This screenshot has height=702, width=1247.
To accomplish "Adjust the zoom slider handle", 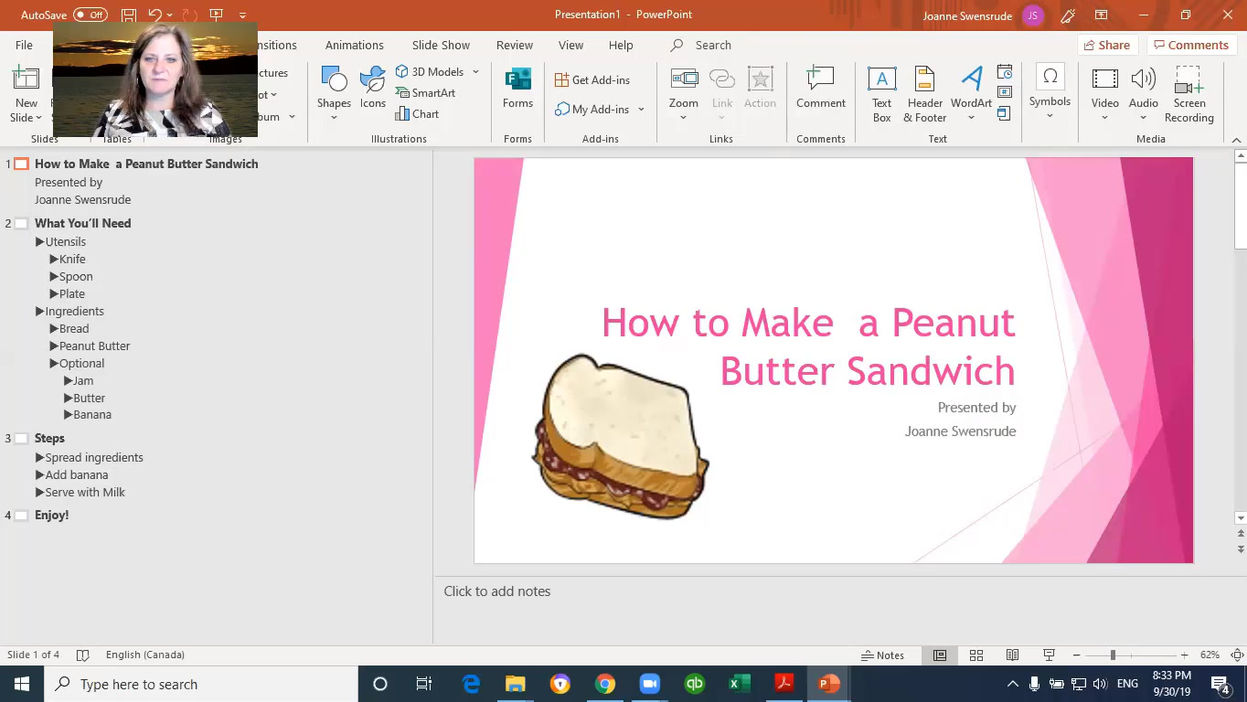I will tap(1113, 655).
